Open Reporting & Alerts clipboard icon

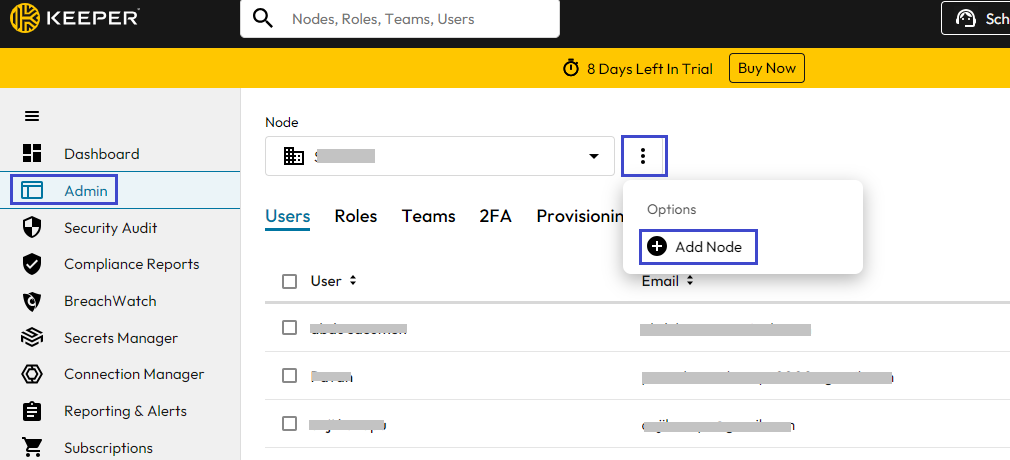tap(32, 411)
